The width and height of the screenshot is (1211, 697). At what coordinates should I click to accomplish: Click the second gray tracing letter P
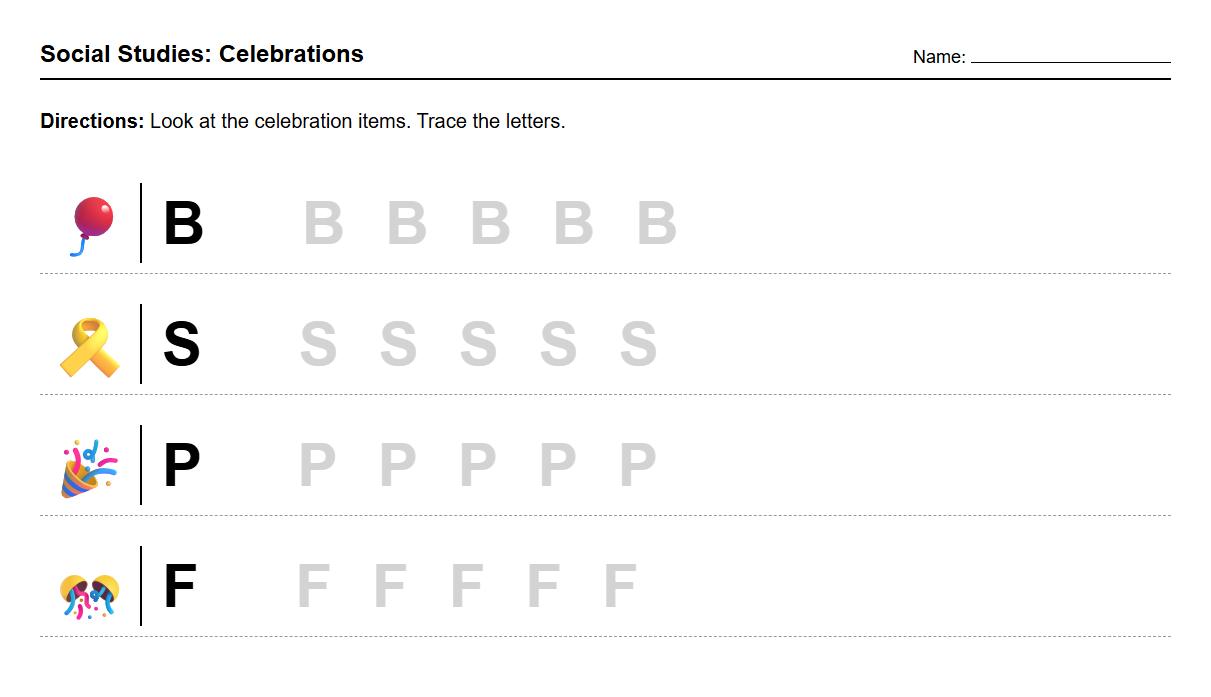point(397,466)
